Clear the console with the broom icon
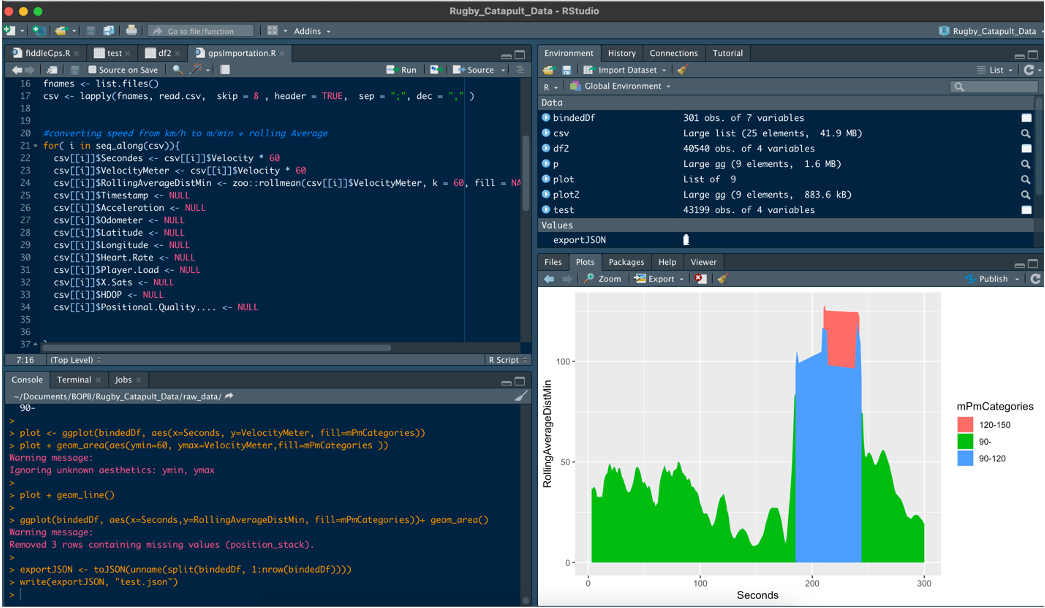 tap(520, 396)
